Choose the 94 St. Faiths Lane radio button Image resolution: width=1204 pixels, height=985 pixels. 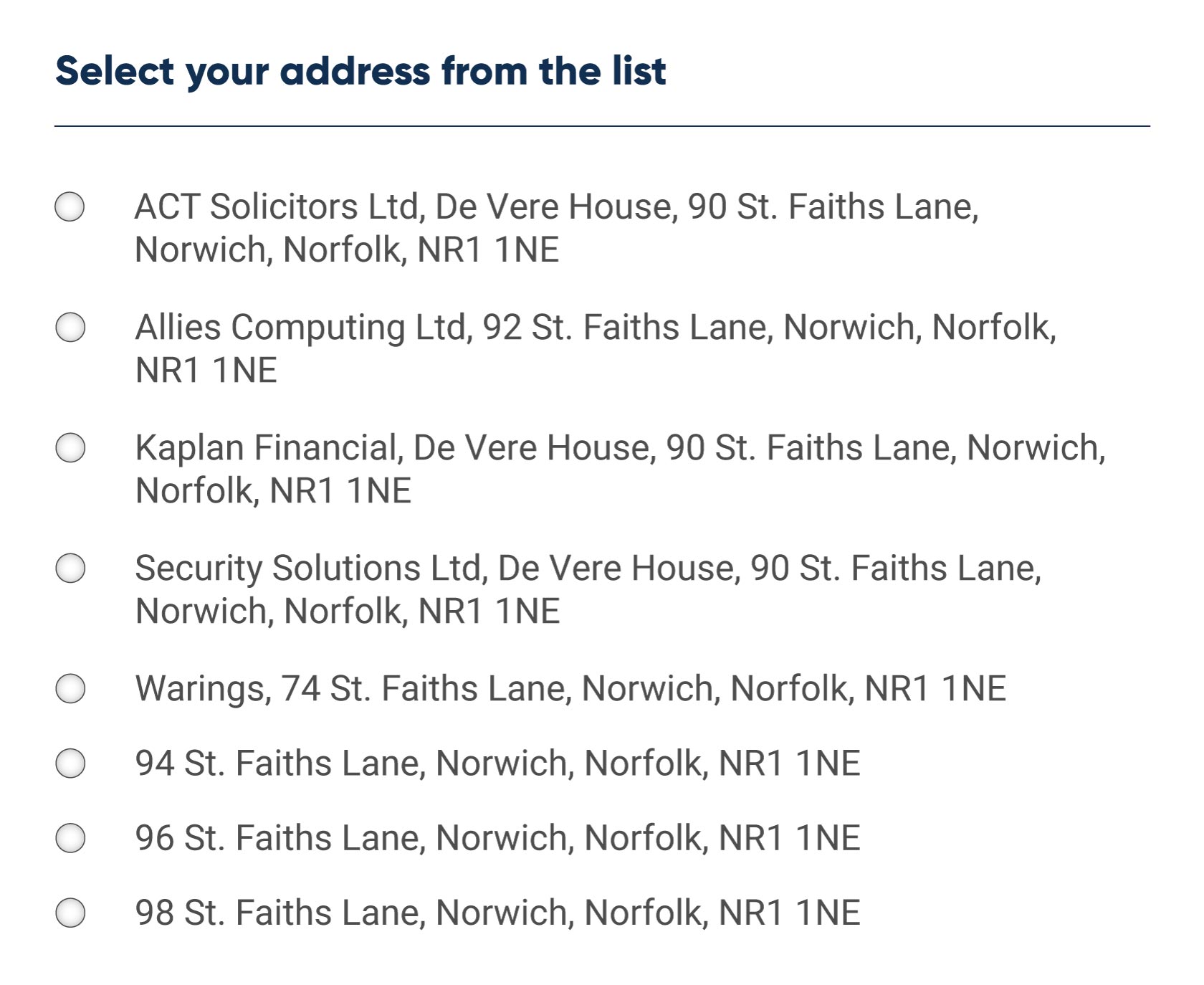click(x=70, y=763)
